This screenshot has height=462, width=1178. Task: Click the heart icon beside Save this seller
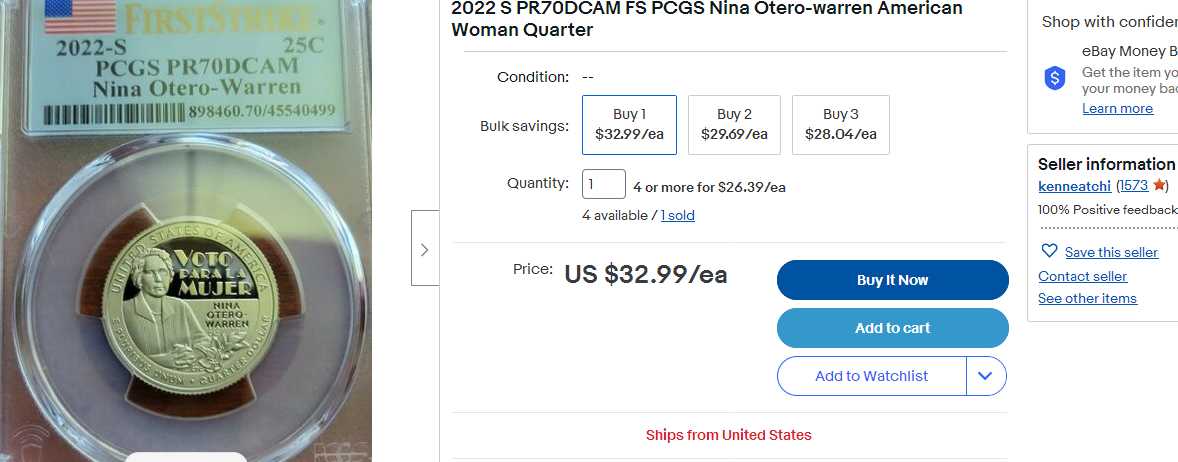click(1049, 251)
